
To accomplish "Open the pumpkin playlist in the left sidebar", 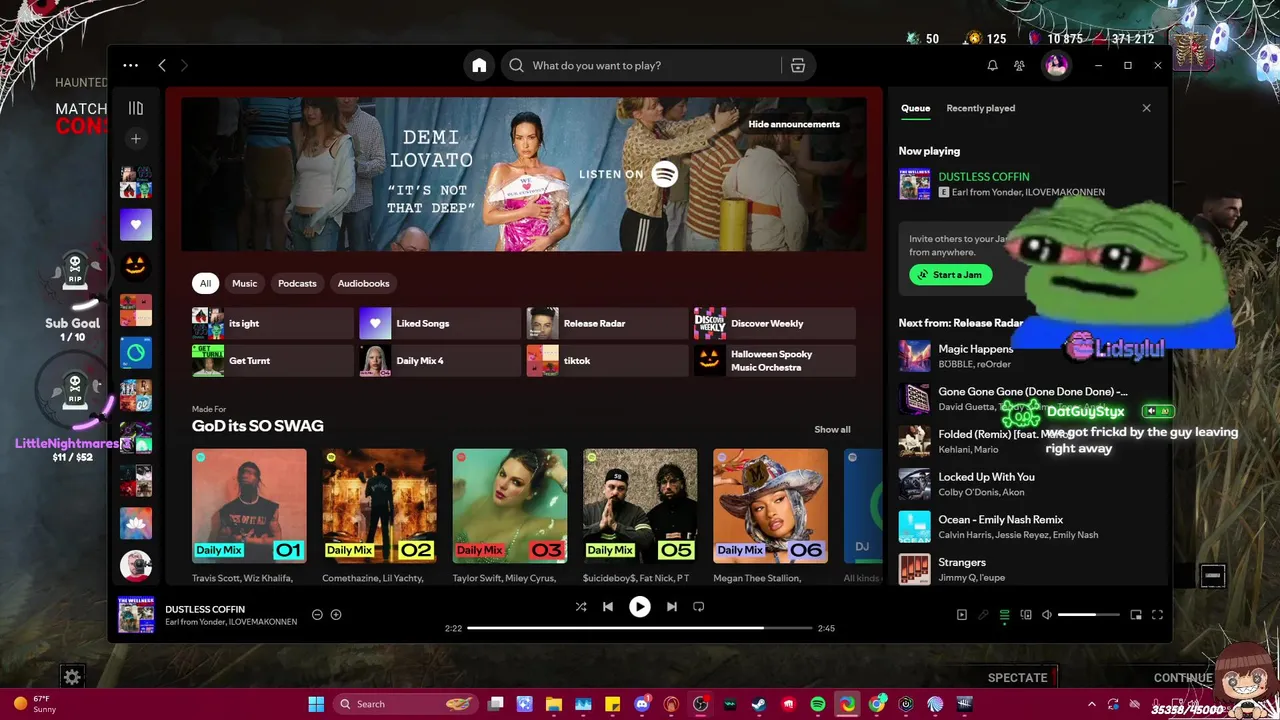I will pyautogui.click(x=136, y=266).
